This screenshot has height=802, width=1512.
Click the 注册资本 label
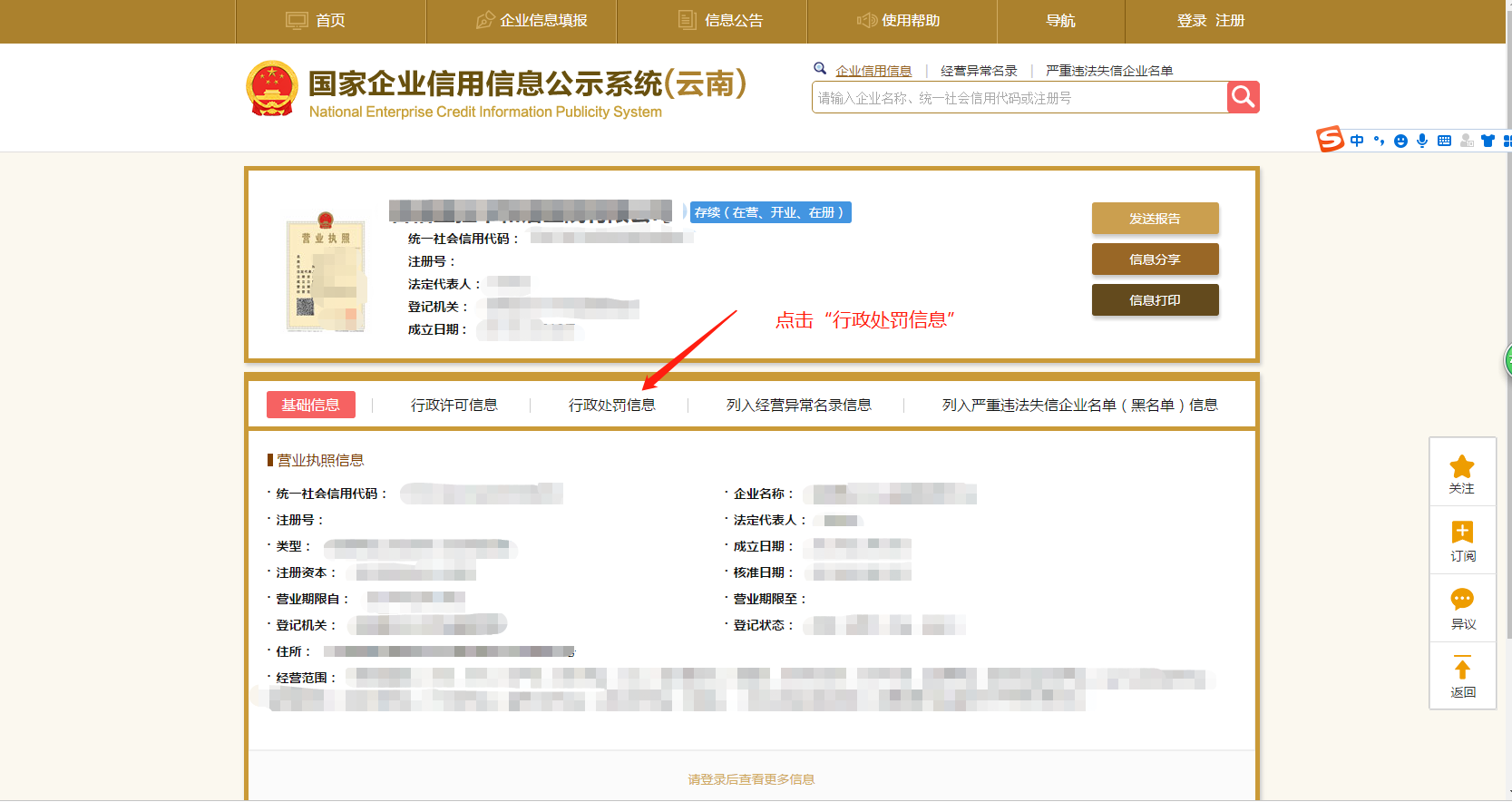pos(307,572)
